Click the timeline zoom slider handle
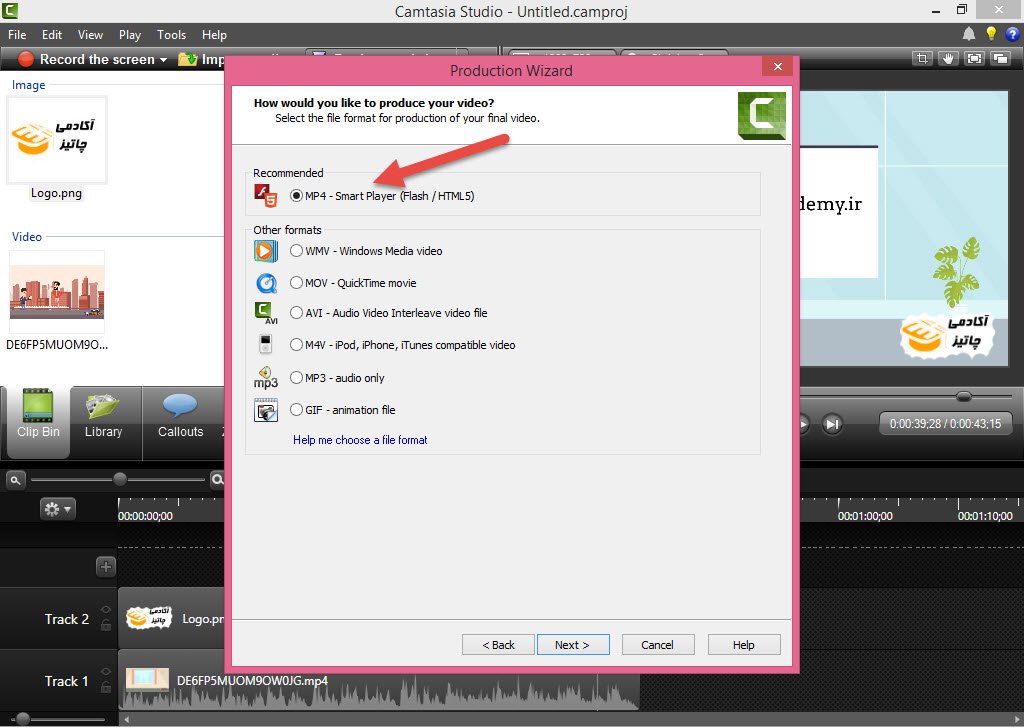The image size is (1024, 728). tap(120, 479)
